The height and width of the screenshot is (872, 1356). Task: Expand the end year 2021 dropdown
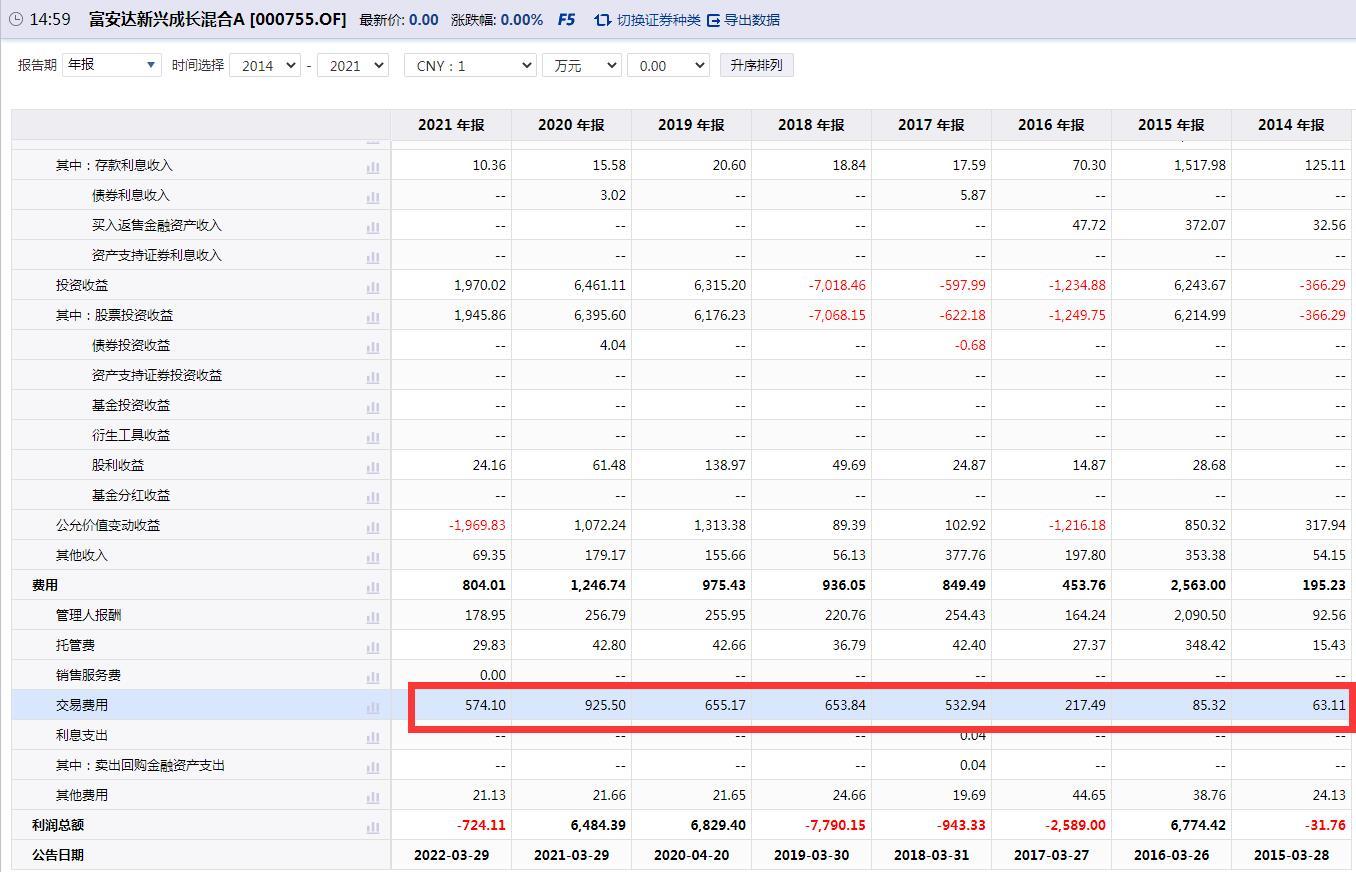[352, 65]
